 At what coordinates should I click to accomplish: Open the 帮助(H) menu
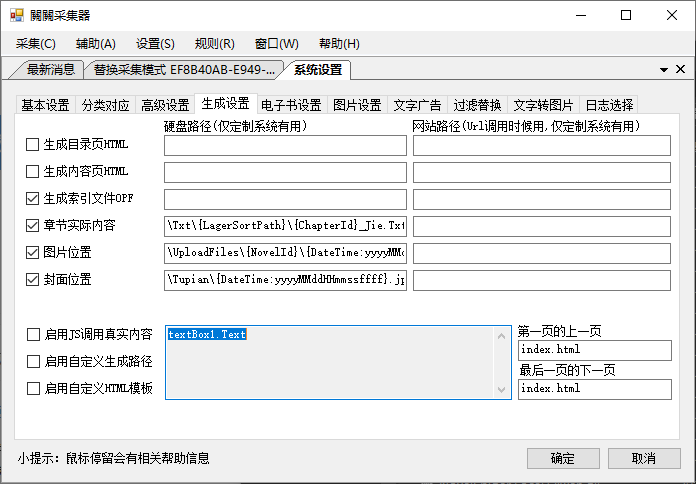pyautogui.click(x=339, y=44)
